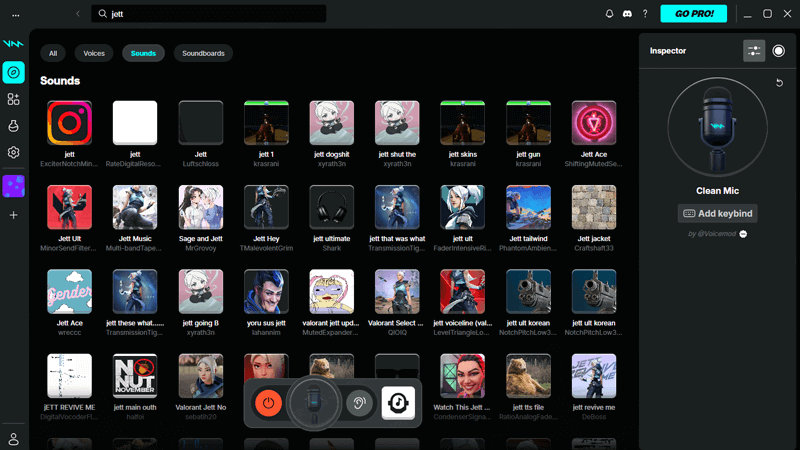Play the jett ultimate headphones sound

tap(332, 207)
